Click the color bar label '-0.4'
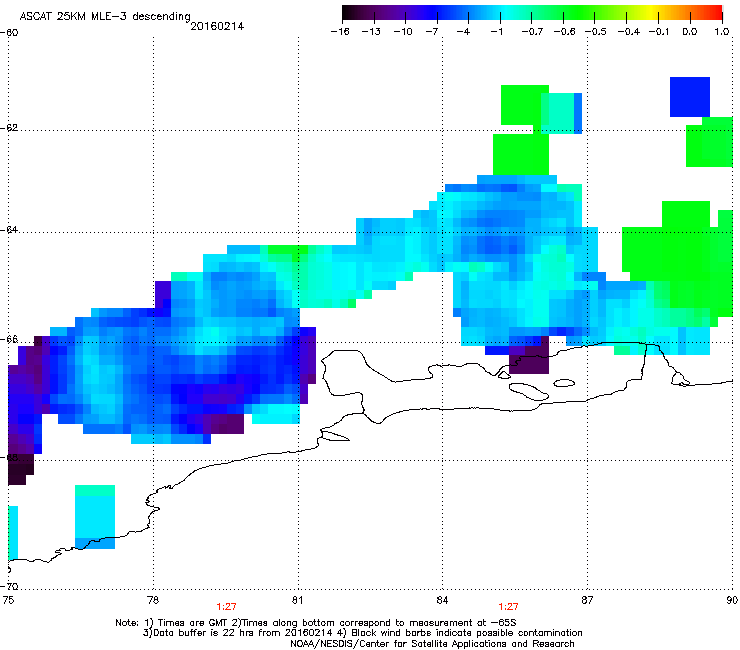This screenshot has height=650, width=740. click(629, 32)
